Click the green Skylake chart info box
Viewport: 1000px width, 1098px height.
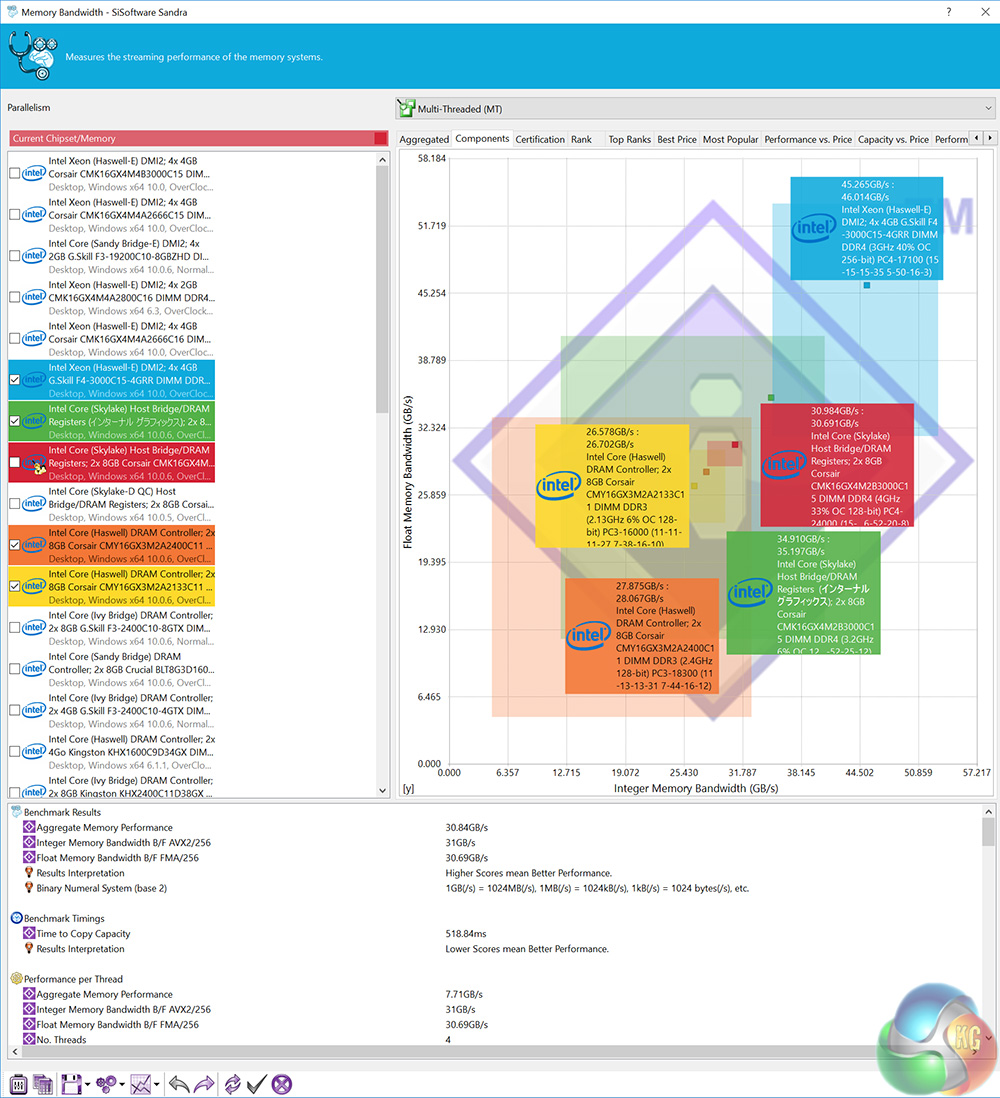click(803, 593)
